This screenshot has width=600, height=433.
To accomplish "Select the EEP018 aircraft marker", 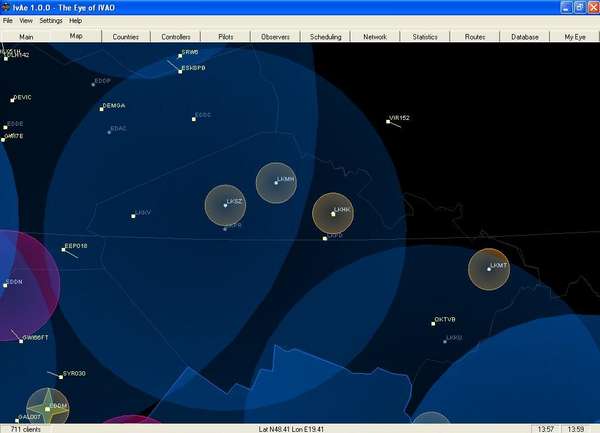I will 64,250.
